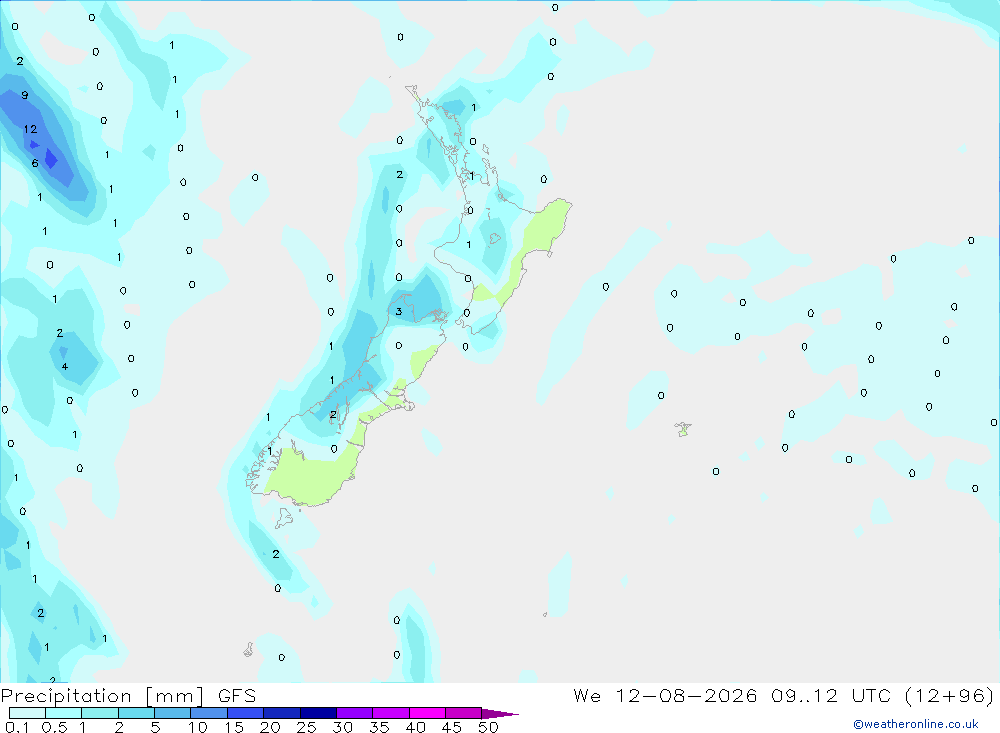Open the weatheronline.co.uk copyright link
The height and width of the screenshot is (733, 1000).
pyautogui.click(x=916, y=724)
